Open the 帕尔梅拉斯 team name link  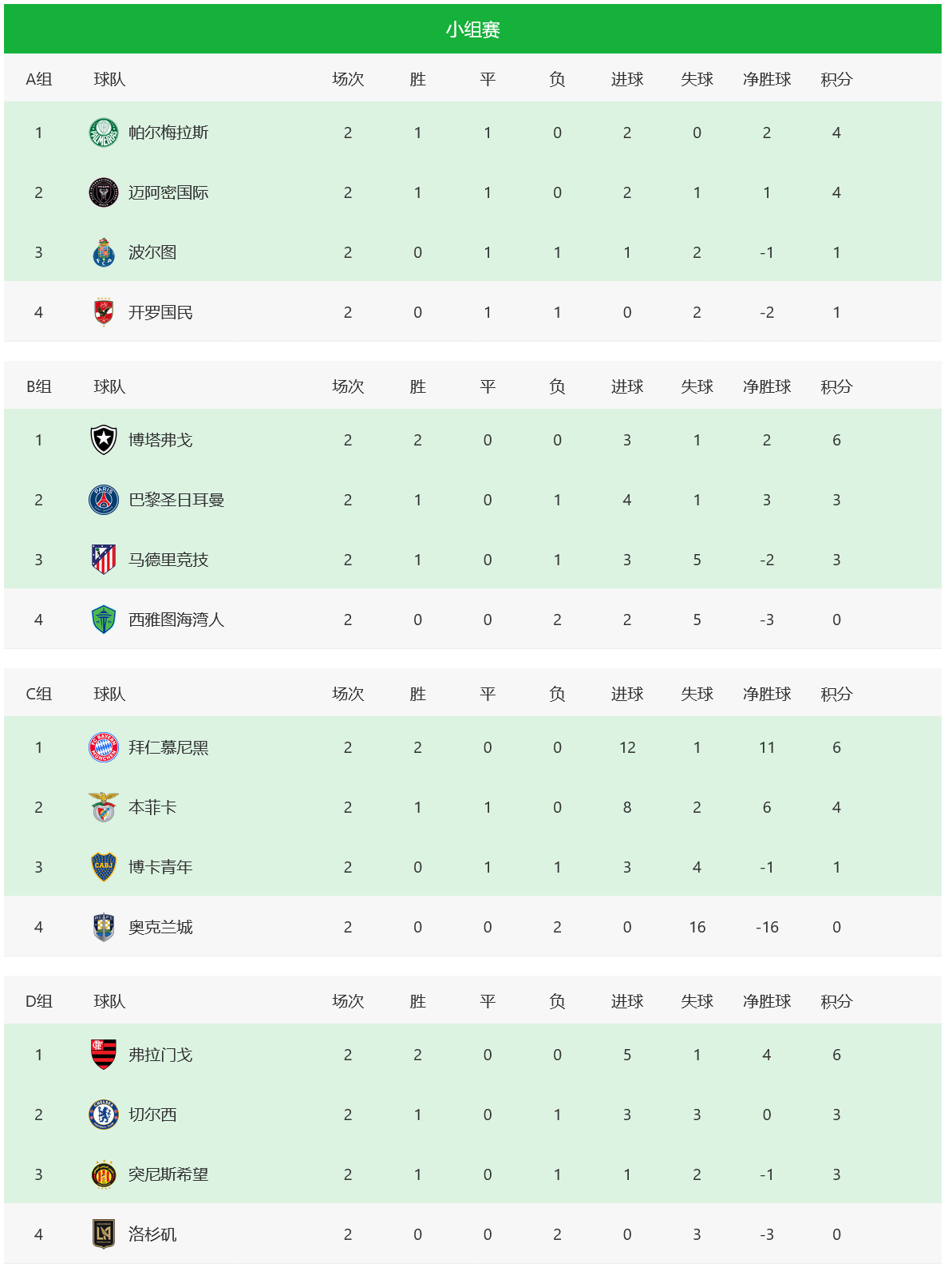pyautogui.click(x=168, y=133)
